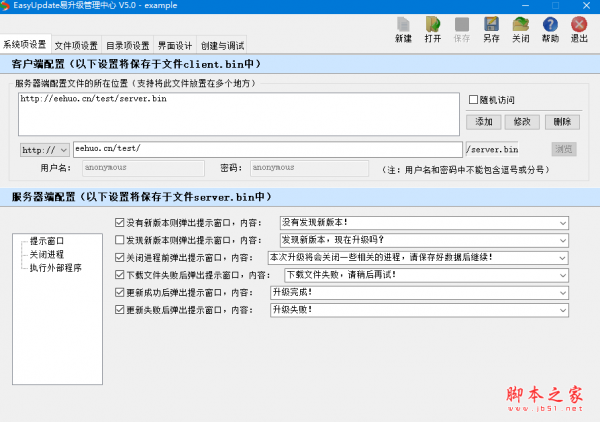Select http://eehuo.cn/test/server.bin list entry

[93, 99]
